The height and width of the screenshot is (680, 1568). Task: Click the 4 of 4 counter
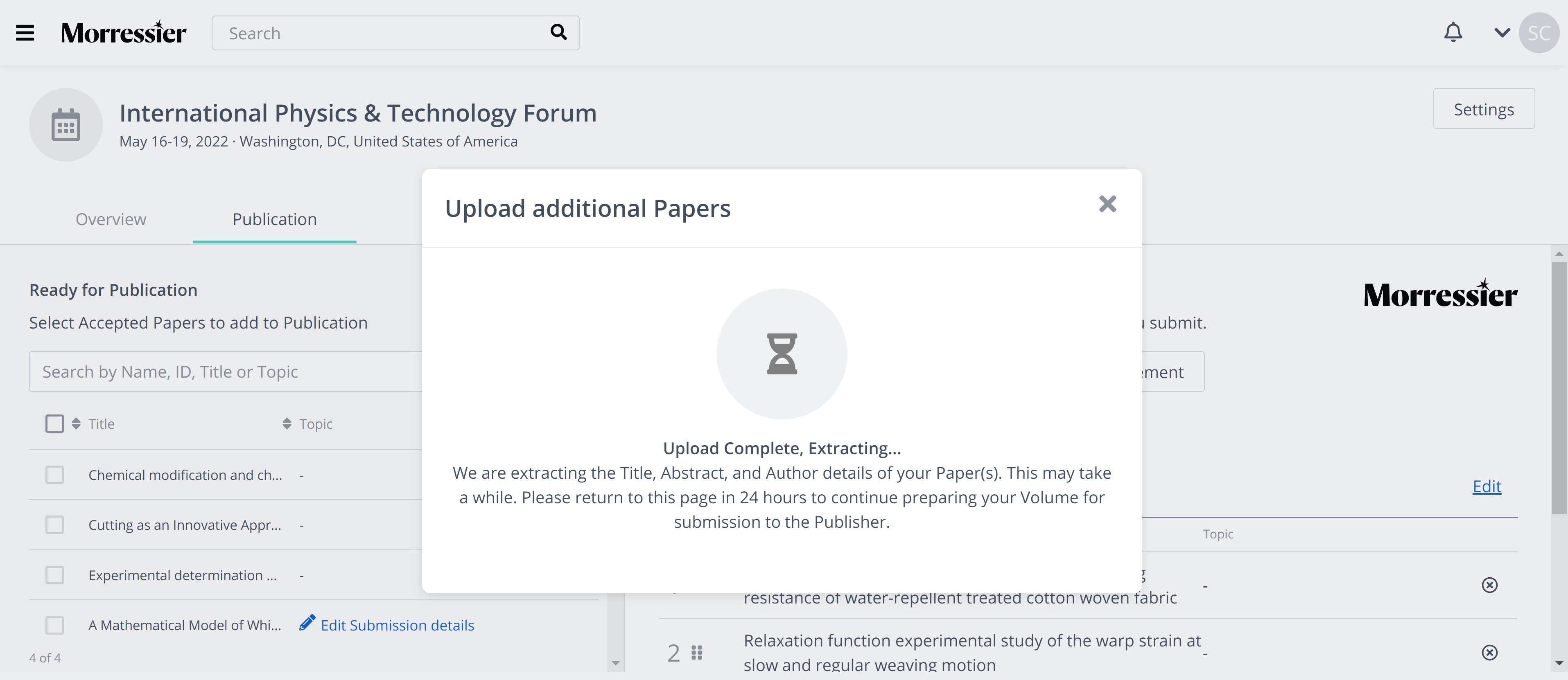click(45, 658)
